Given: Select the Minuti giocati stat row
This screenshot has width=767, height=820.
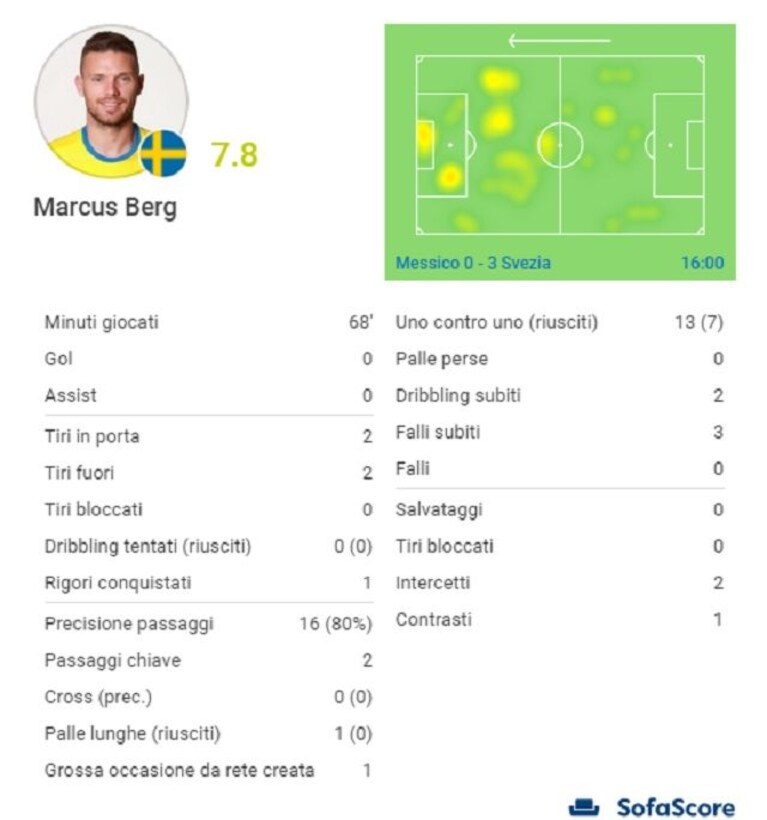Looking at the screenshot, I should coord(209,322).
